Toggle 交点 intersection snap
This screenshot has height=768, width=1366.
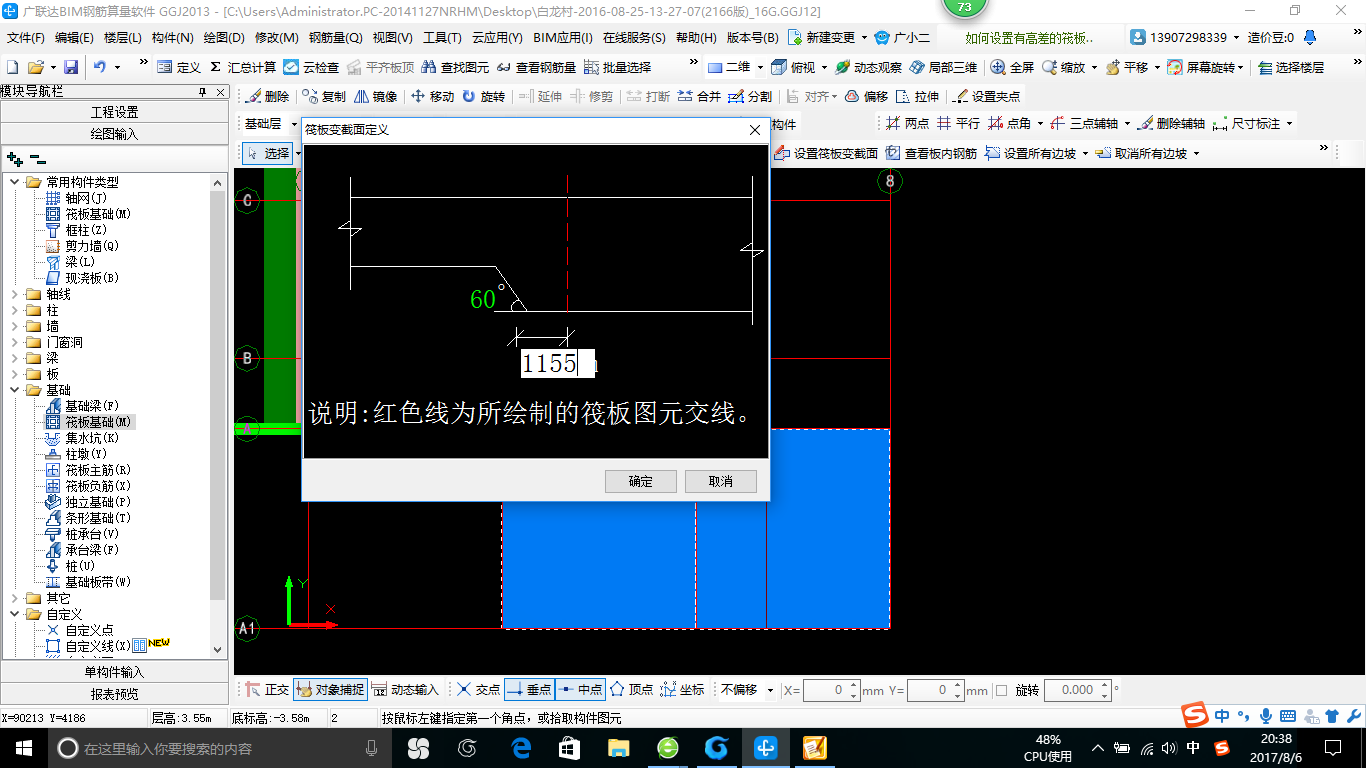coord(478,690)
